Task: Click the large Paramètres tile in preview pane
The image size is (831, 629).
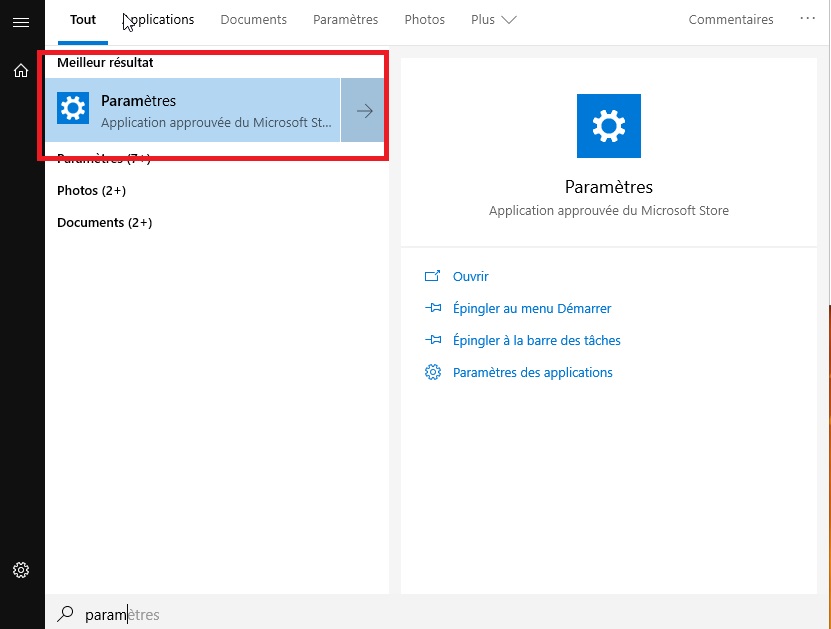Action: (608, 126)
